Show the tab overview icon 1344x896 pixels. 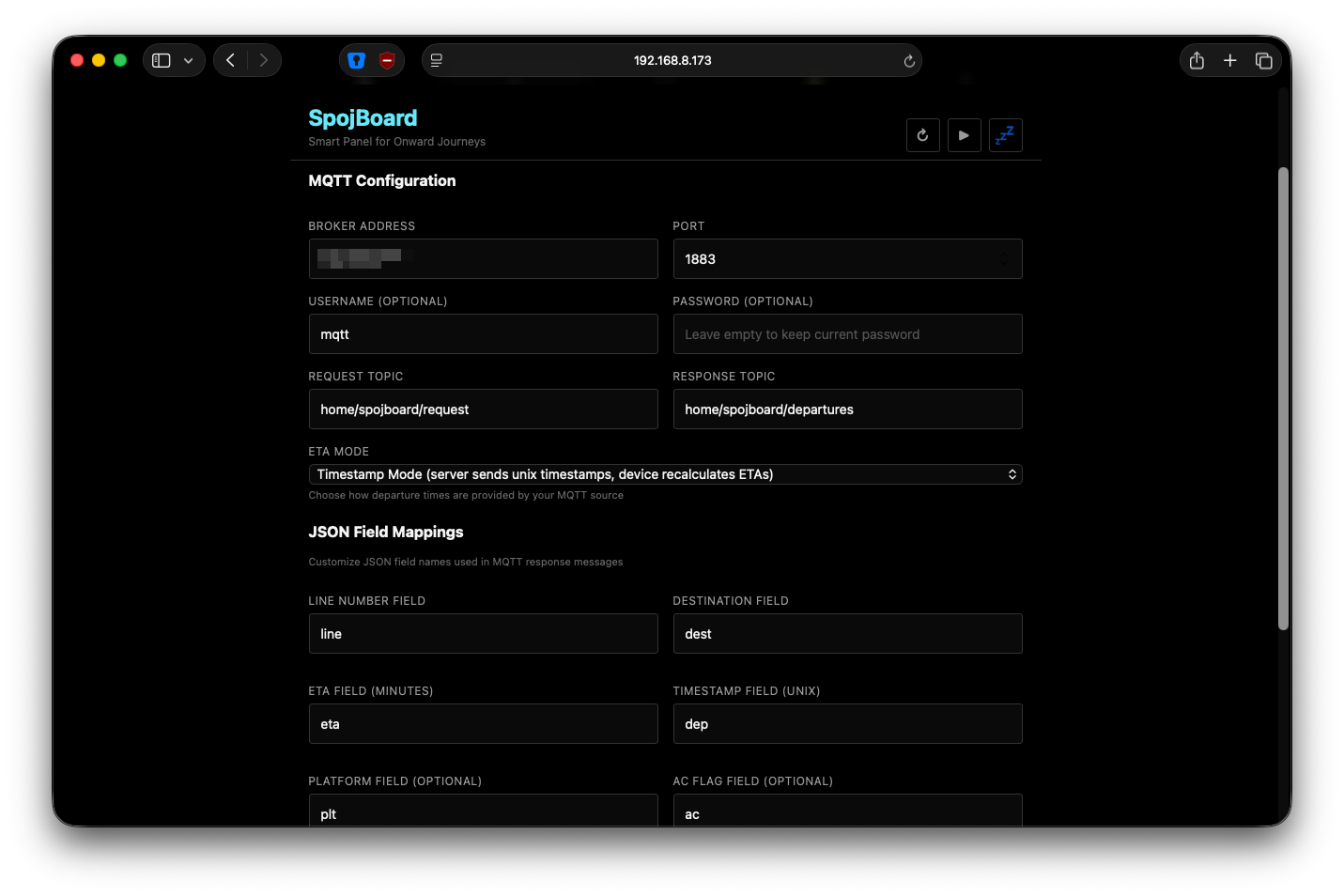[1263, 60]
